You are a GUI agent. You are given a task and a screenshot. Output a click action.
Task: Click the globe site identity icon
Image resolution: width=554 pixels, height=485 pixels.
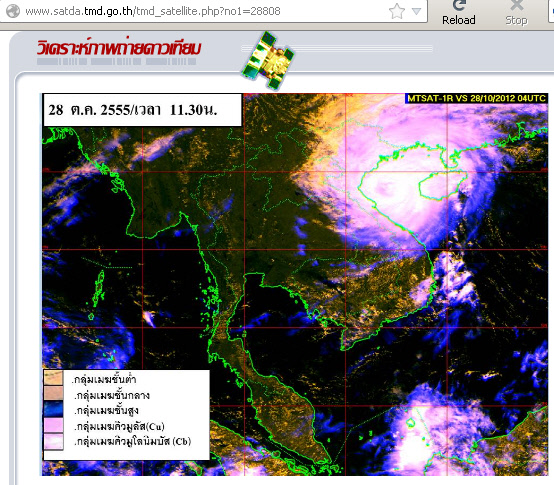click(13, 11)
